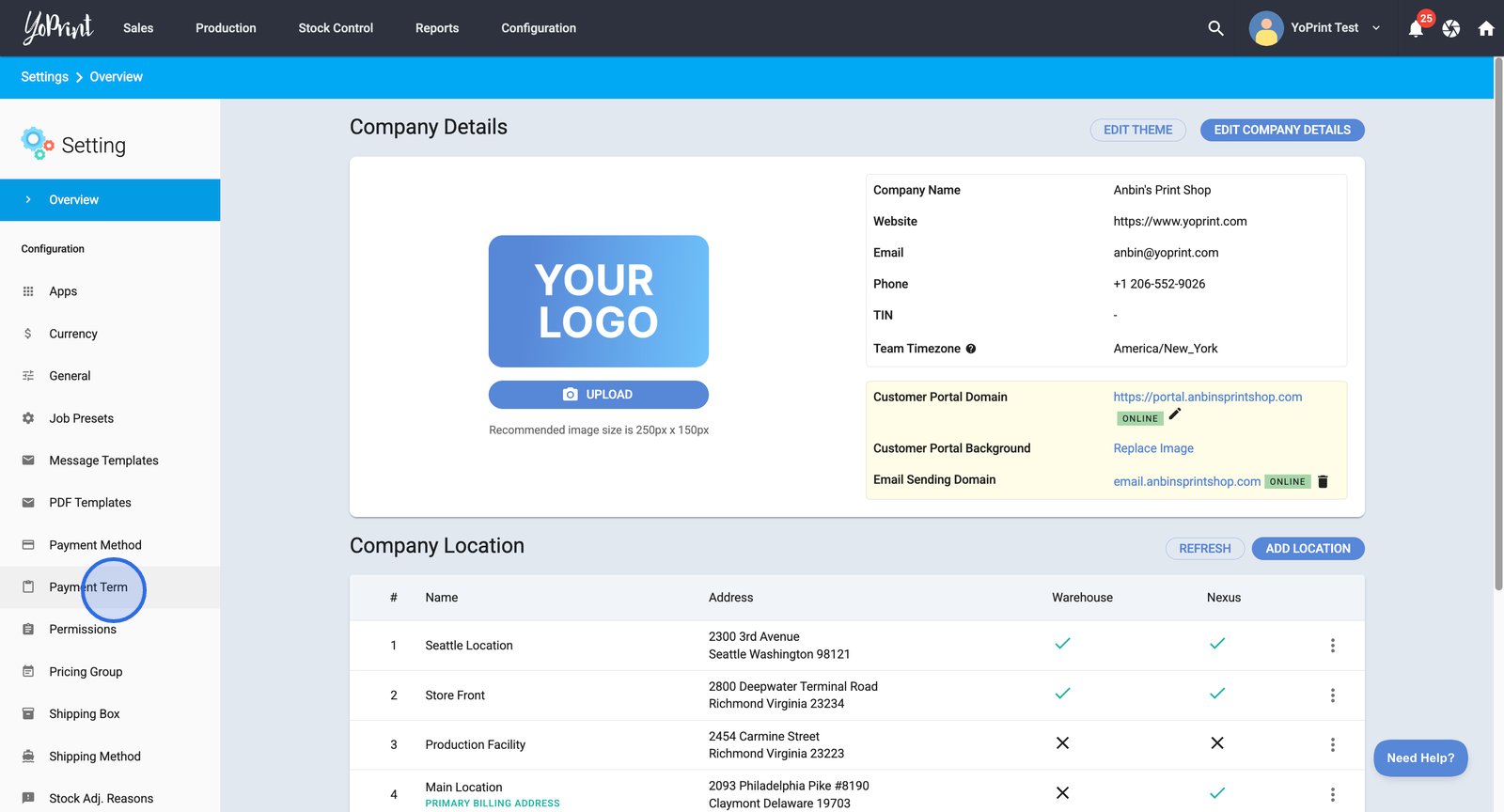1504x812 pixels.
Task: Click the search magnifier icon
Action: (1215, 28)
